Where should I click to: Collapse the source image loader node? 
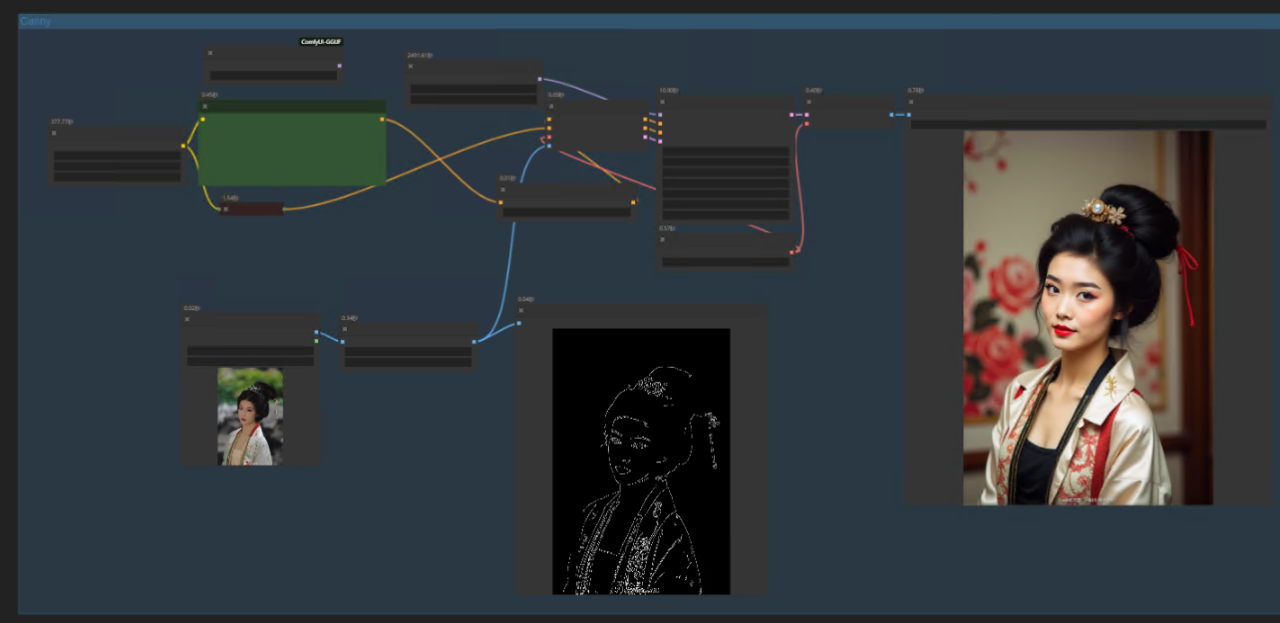pyautogui.click(x=187, y=319)
